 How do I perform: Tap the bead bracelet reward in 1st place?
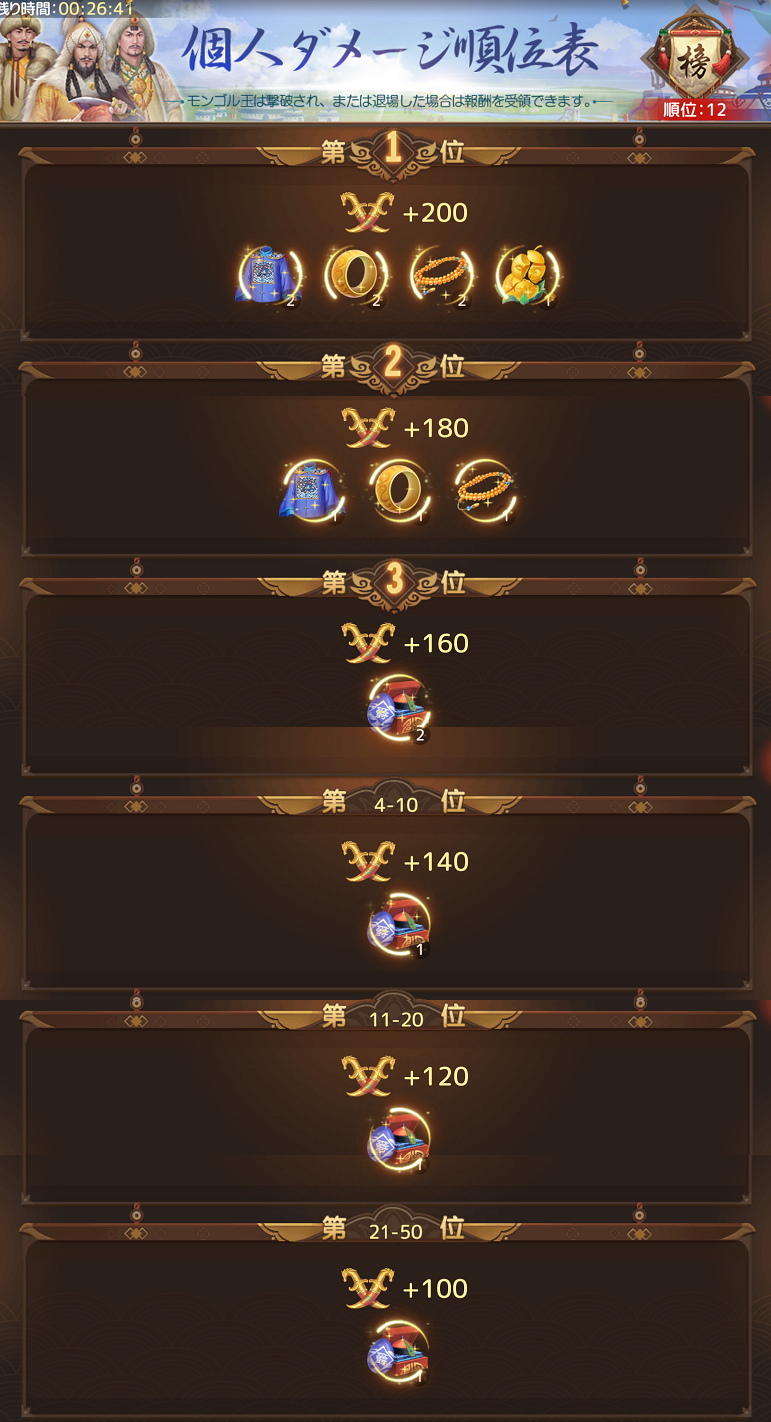point(442,275)
